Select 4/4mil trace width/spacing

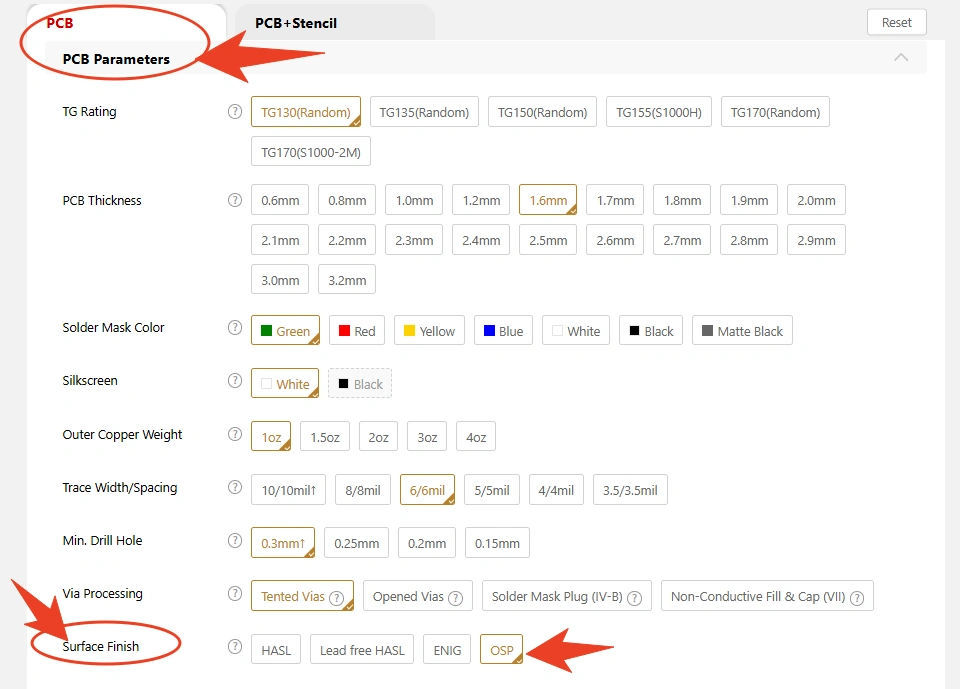[x=556, y=490]
